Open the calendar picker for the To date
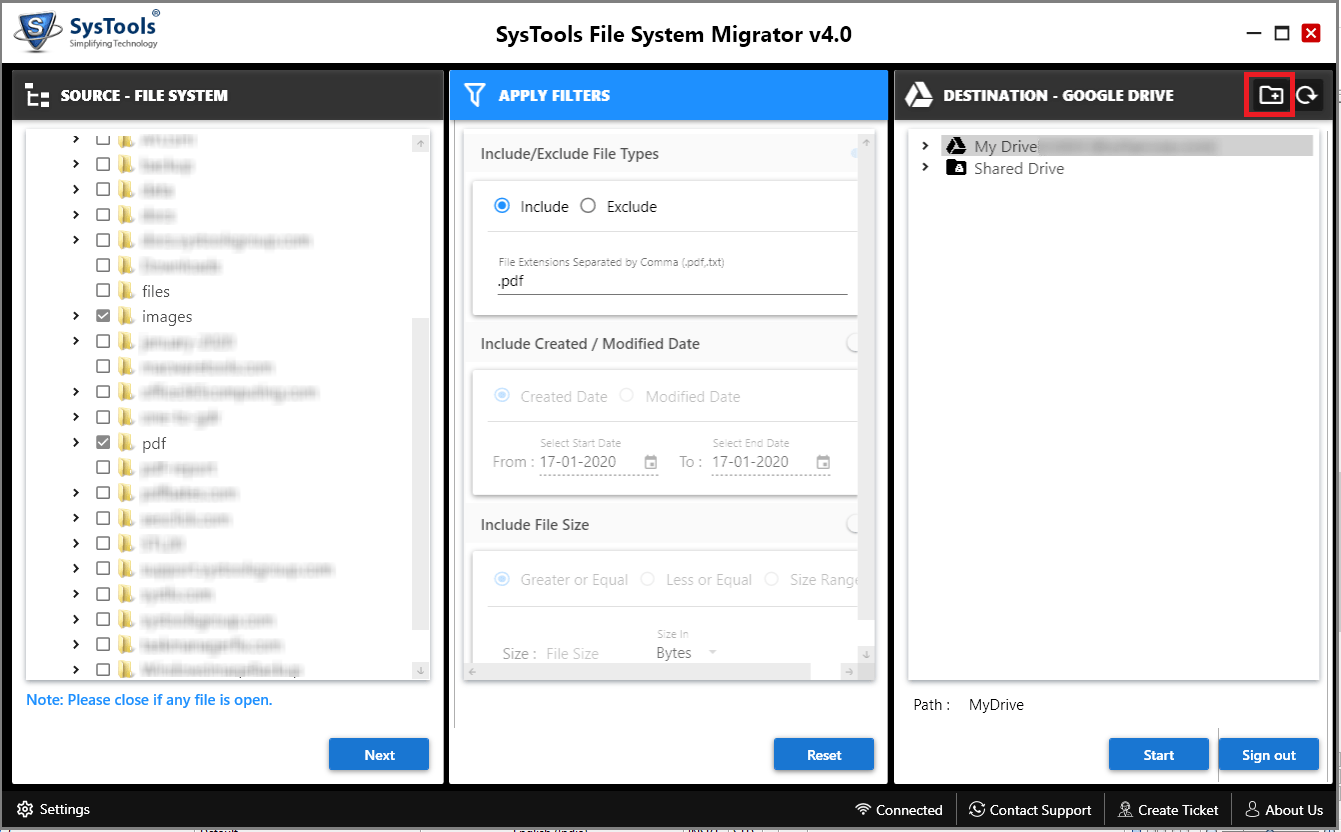1341x832 pixels. 823,462
